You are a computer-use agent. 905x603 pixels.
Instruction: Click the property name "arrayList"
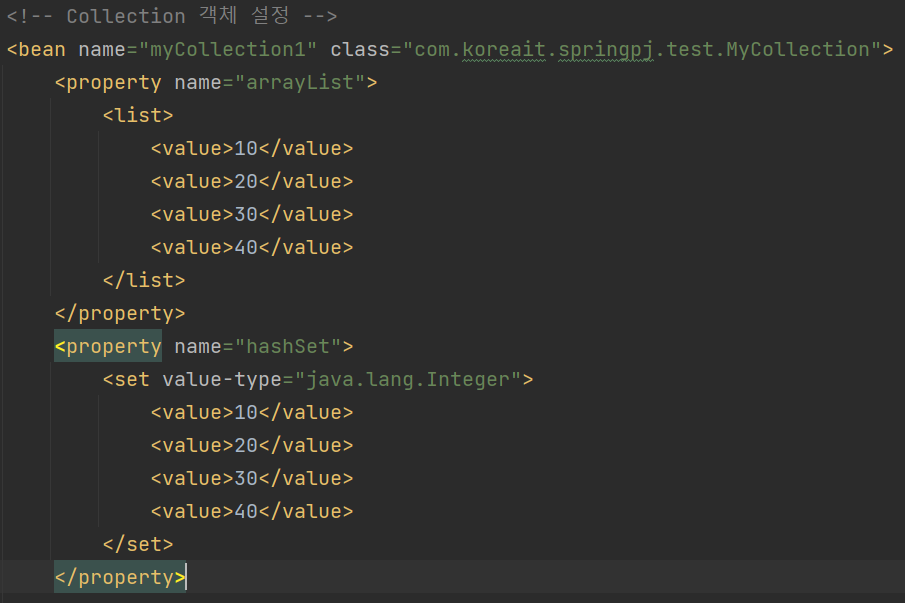[300, 83]
